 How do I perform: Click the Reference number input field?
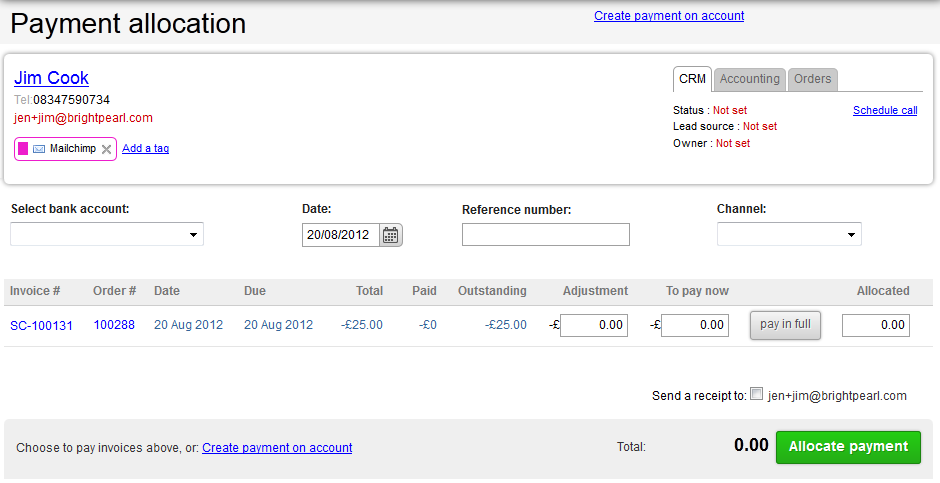pyautogui.click(x=546, y=235)
